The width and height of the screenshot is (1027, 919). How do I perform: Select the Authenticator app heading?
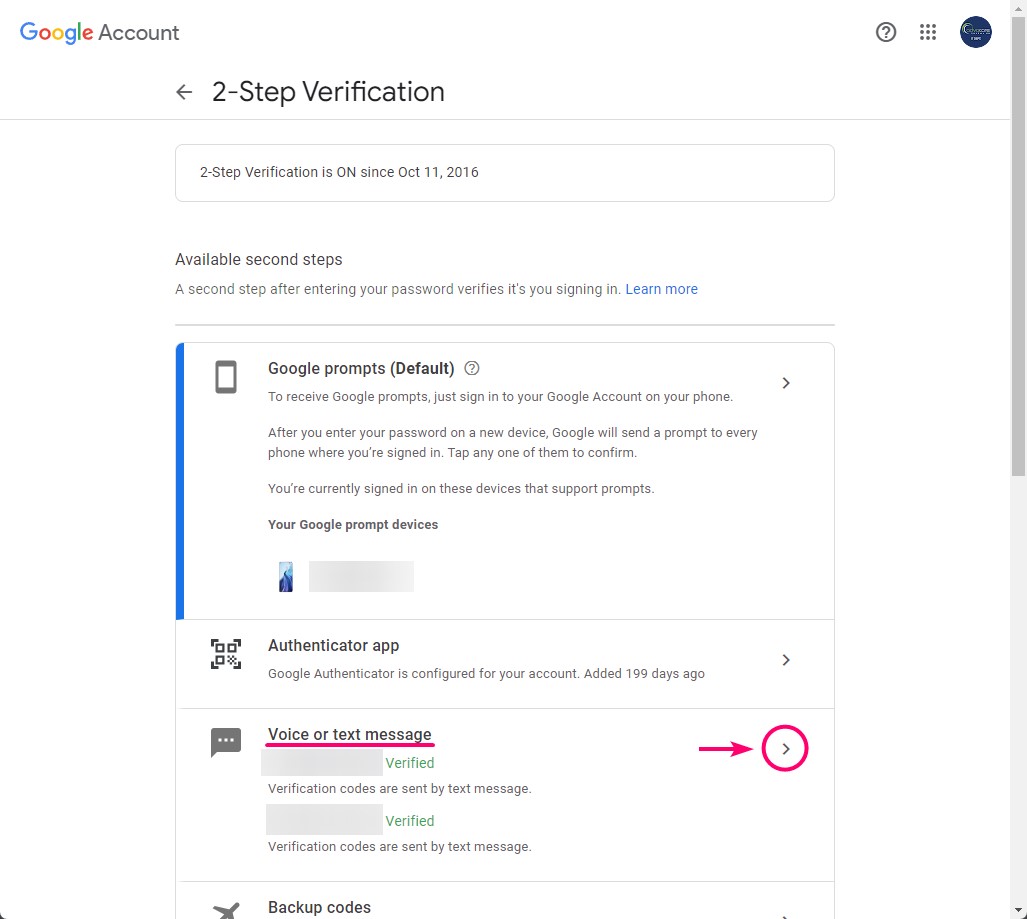(x=333, y=645)
